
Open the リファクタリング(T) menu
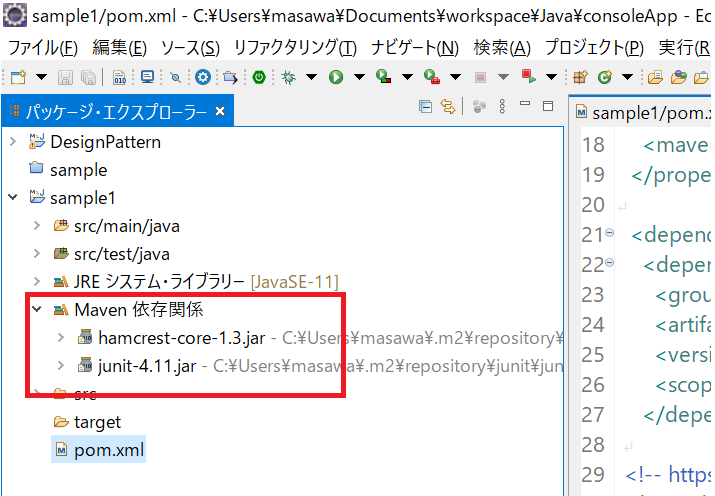[x=295, y=47]
